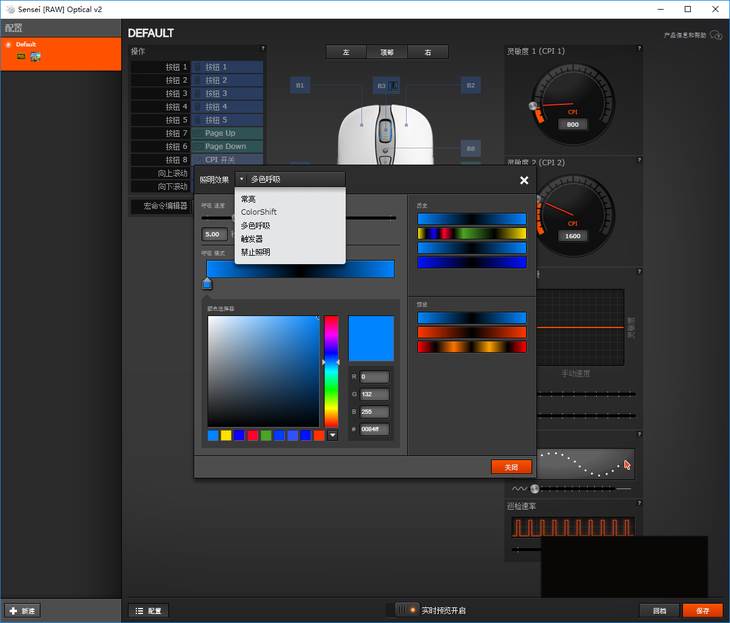The width and height of the screenshot is (730, 623).
Task: Choose 多色呼吸 in the open dropdown list
Action: pyautogui.click(x=255, y=225)
